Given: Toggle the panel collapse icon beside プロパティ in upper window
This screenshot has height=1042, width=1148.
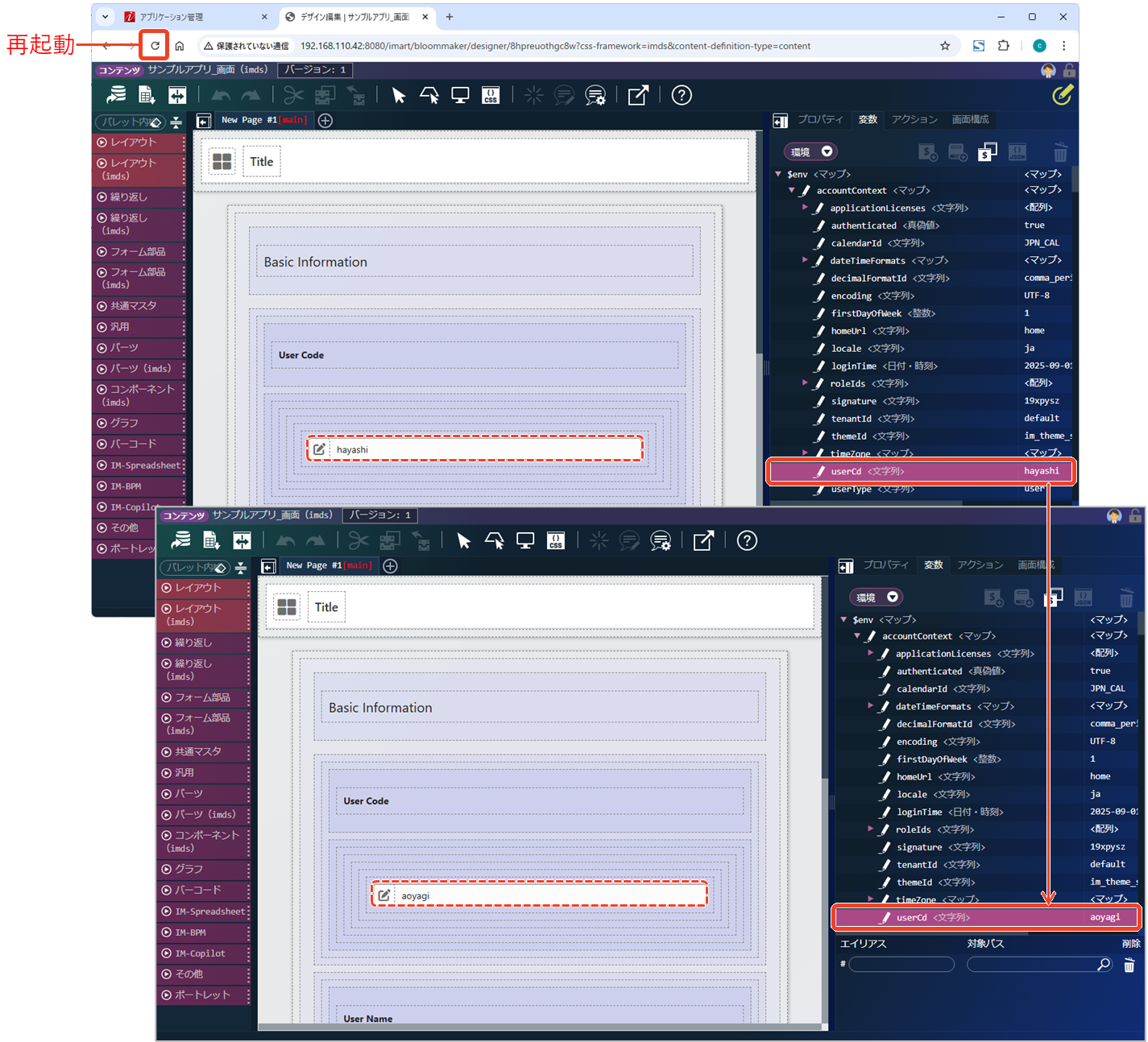Looking at the screenshot, I should pyautogui.click(x=780, y=121).
